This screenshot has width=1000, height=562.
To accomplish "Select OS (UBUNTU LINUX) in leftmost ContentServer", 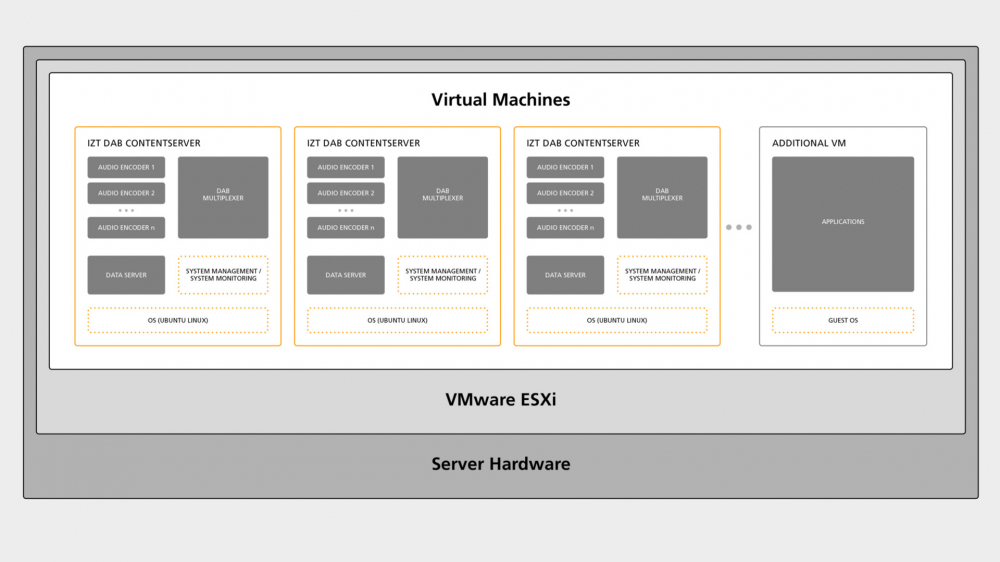I will click(x=178, y=320).
